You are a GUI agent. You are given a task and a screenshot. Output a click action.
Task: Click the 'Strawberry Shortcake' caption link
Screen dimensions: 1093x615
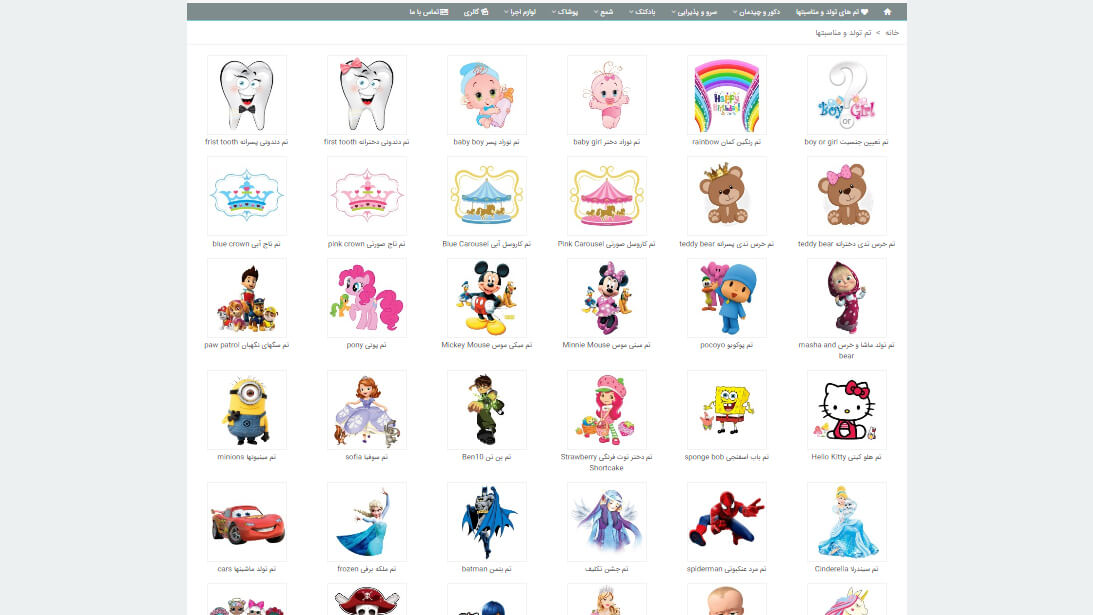[606, 462]
